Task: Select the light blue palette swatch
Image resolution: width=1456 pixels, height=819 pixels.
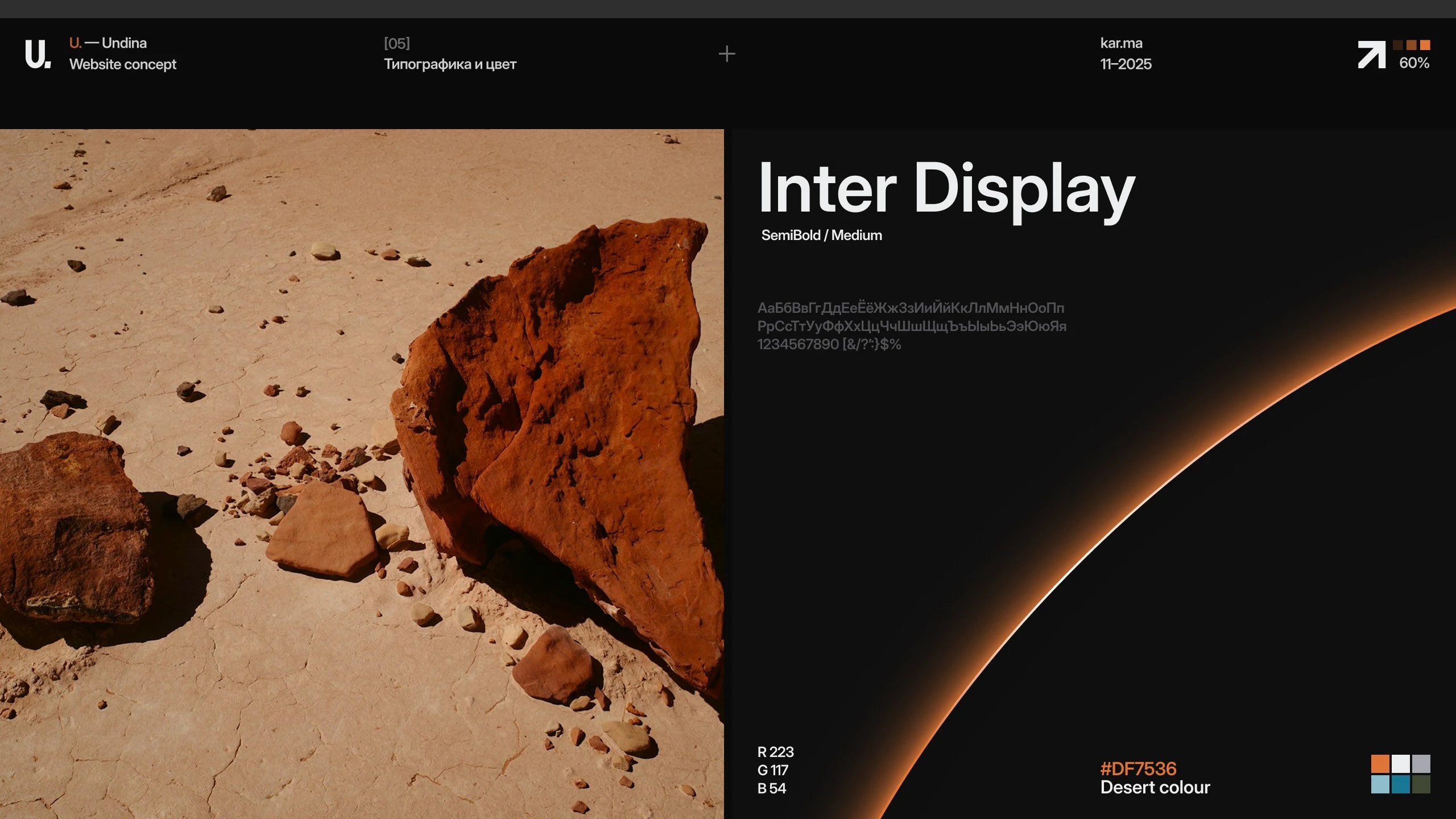Action: [x=1380, y=784]
